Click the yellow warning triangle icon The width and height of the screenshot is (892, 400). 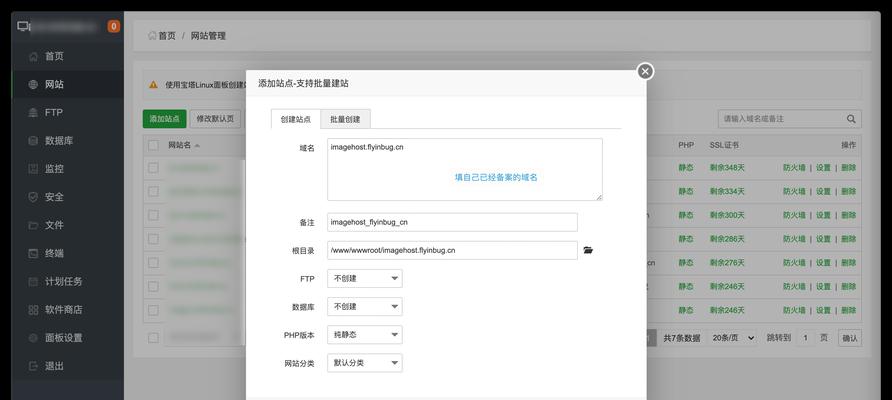point(154,84)
